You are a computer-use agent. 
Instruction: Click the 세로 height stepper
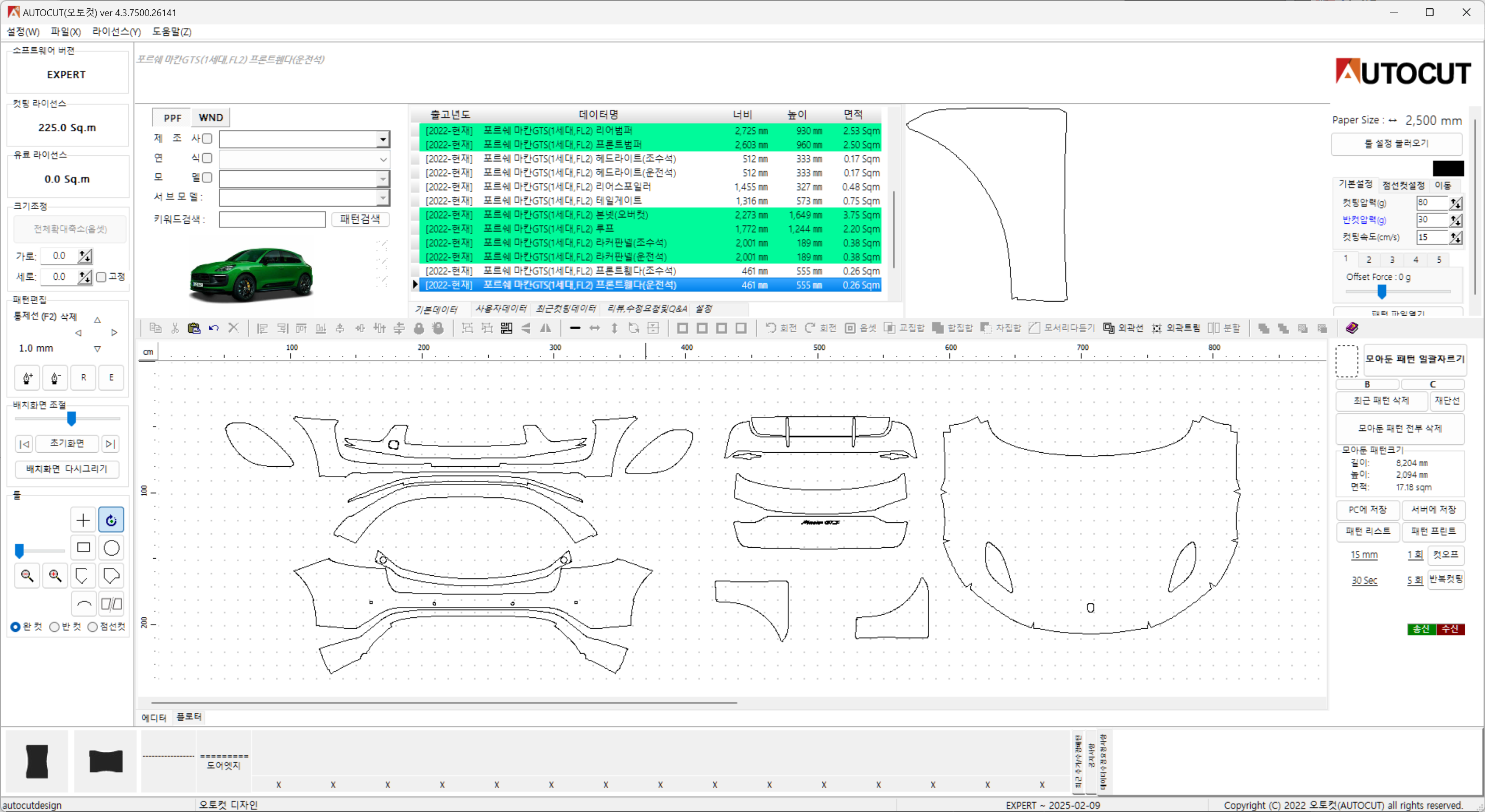pyautogui.click(x=85, y=277)
